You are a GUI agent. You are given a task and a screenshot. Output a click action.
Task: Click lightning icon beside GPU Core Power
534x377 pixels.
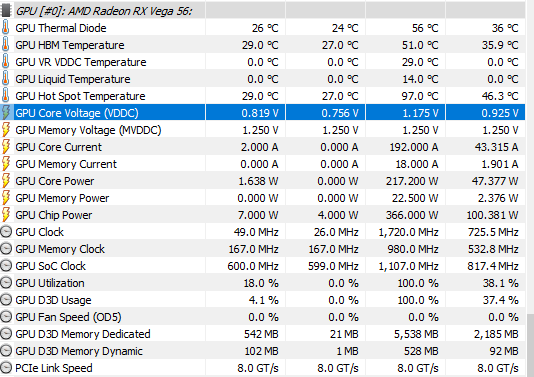pos(6,181)
